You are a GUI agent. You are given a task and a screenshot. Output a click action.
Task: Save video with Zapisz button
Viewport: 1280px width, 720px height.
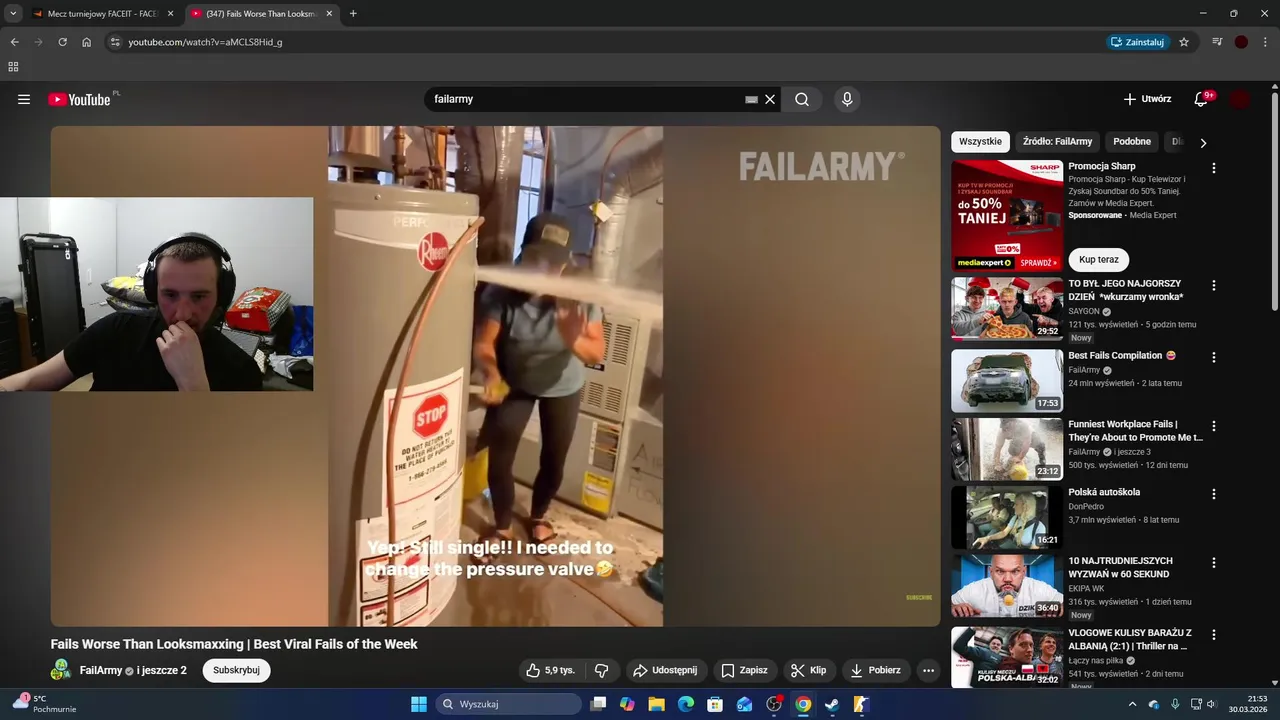[x=745, y=670]
